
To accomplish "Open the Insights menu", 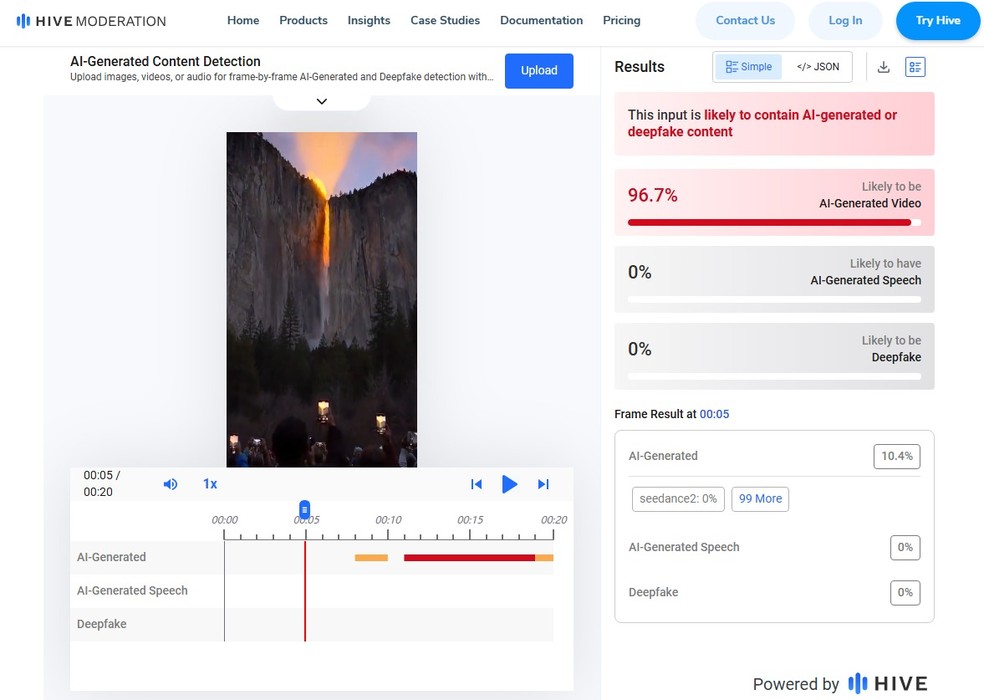I will 369,21.
